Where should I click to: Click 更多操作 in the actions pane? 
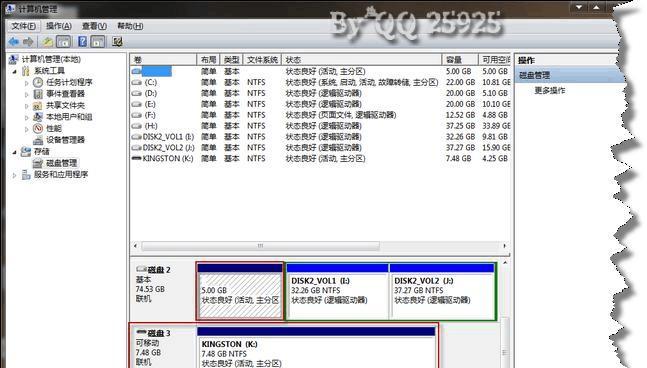(x=550, y=90)
